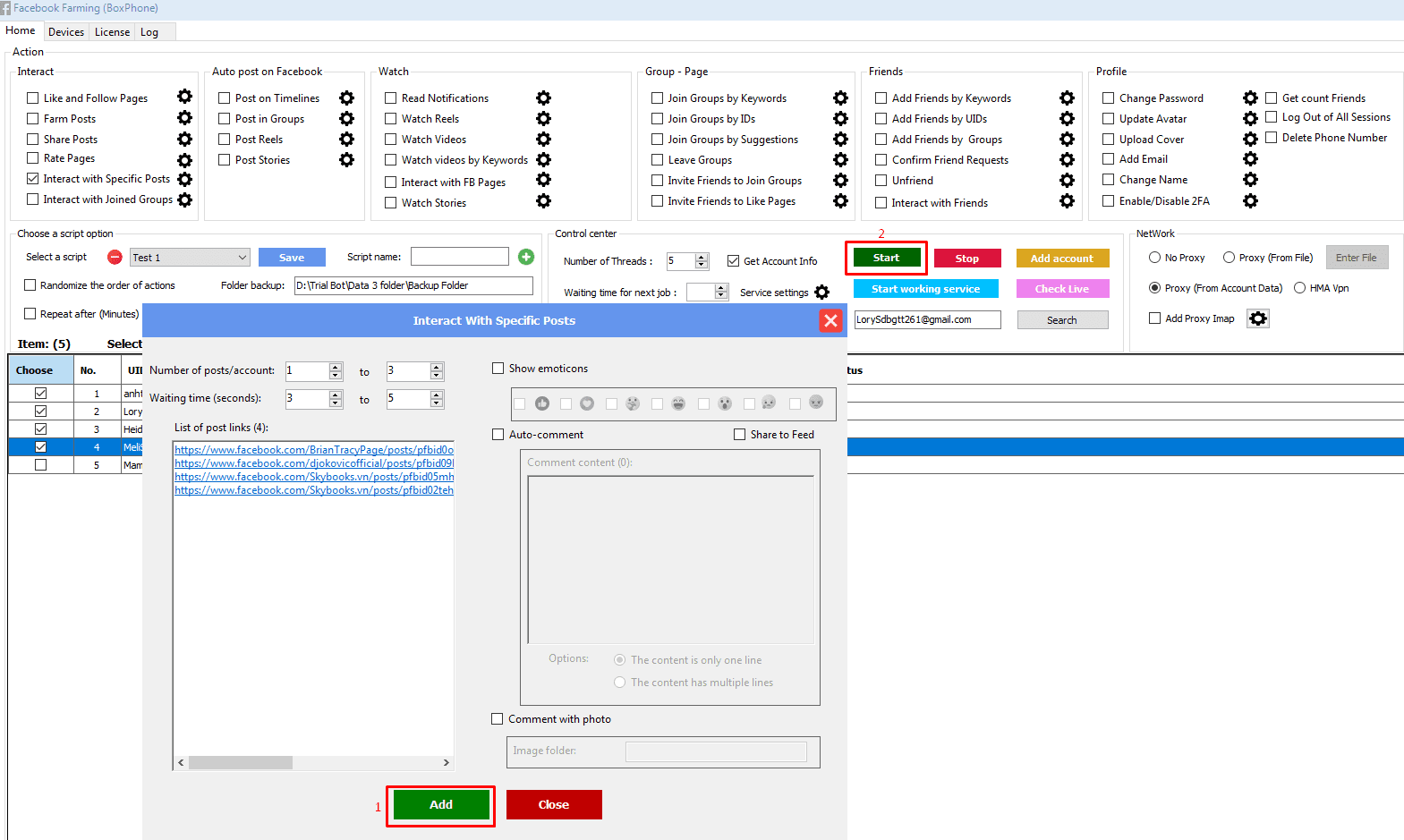Click the Check Live button
The height and width of the screenshot is (840, 1404).
click(x=1062, y=289)
